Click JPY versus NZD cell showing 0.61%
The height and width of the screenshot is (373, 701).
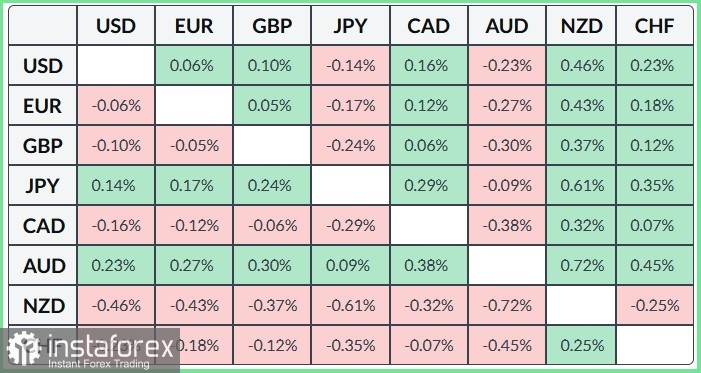pos(582,186)
